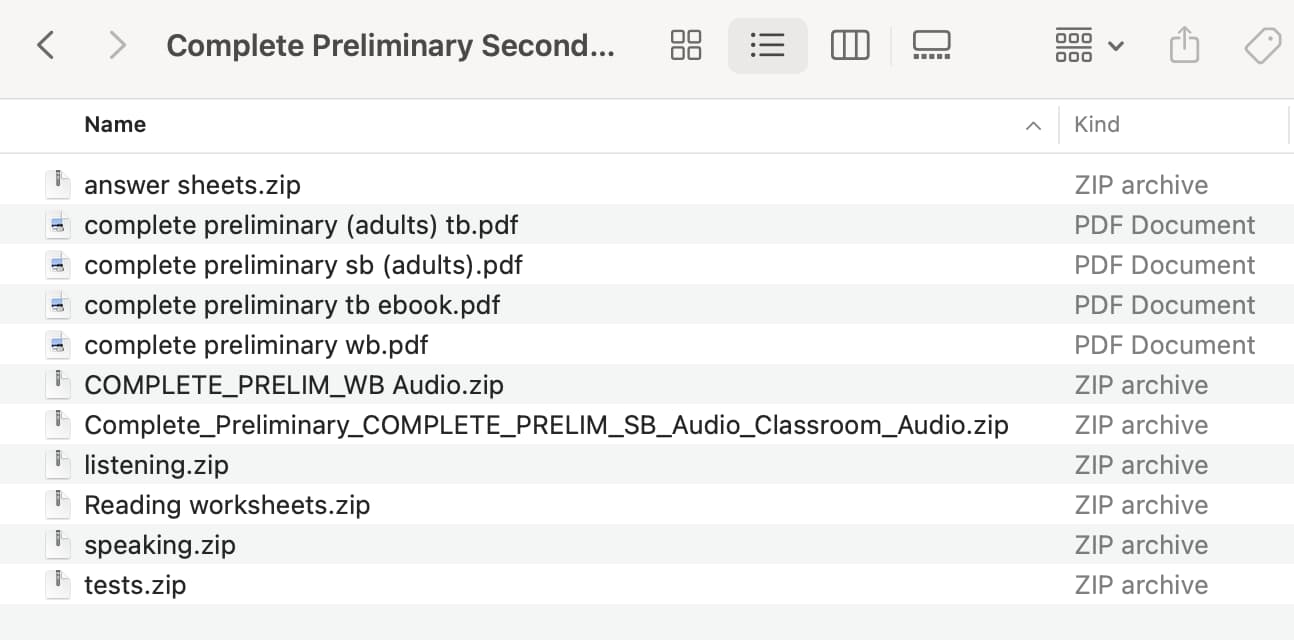The height and width of the screenshot is (640, 1294).
Task: Click the tests.zip file icon
Action: pos(58,585)
